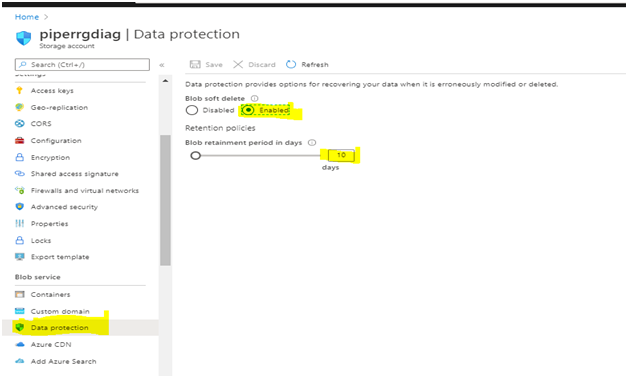
Task: Click the retention slider track
Action: coord(260,155)
